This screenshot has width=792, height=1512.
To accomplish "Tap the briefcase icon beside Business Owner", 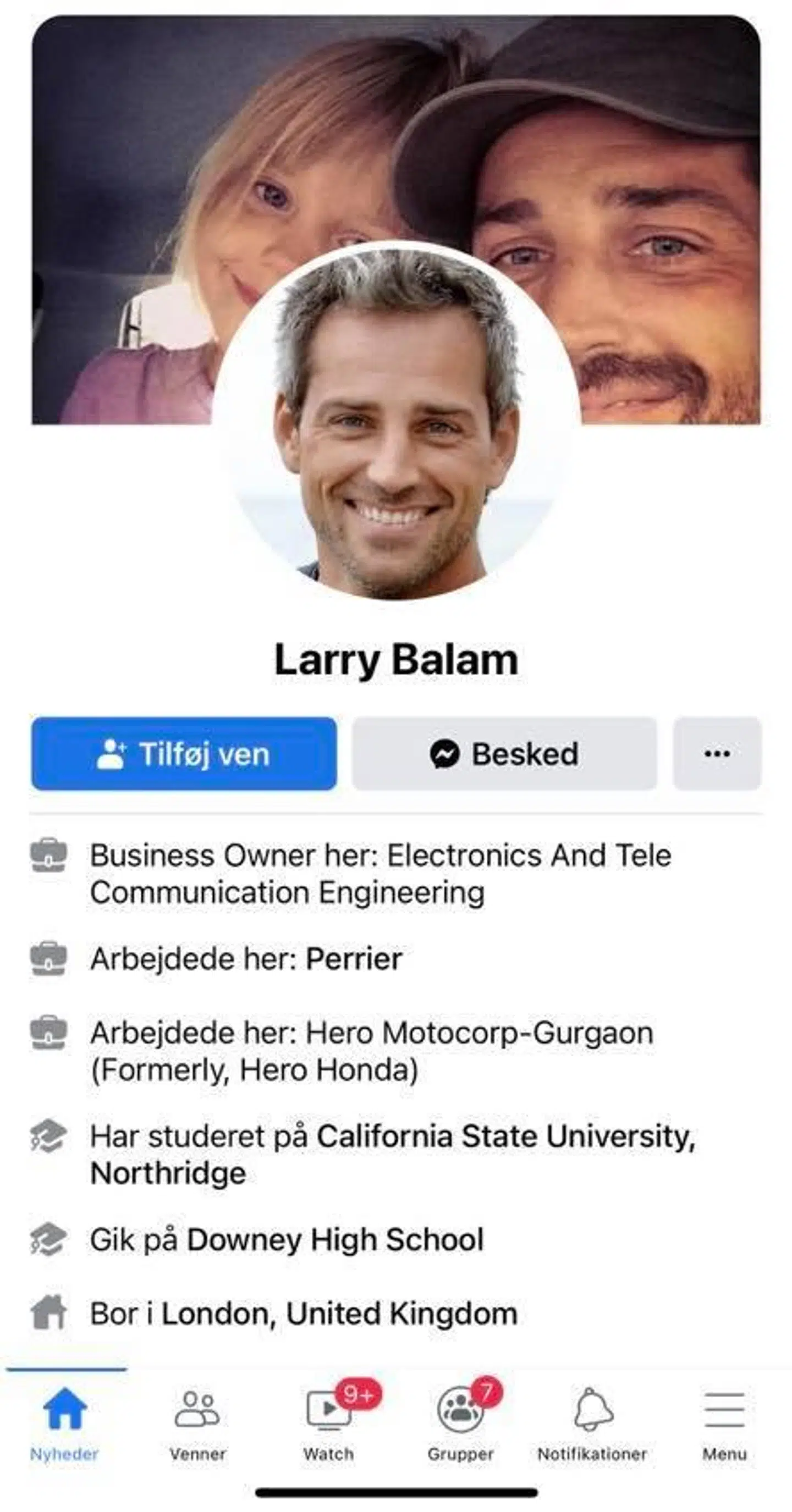I will (48, 856).
